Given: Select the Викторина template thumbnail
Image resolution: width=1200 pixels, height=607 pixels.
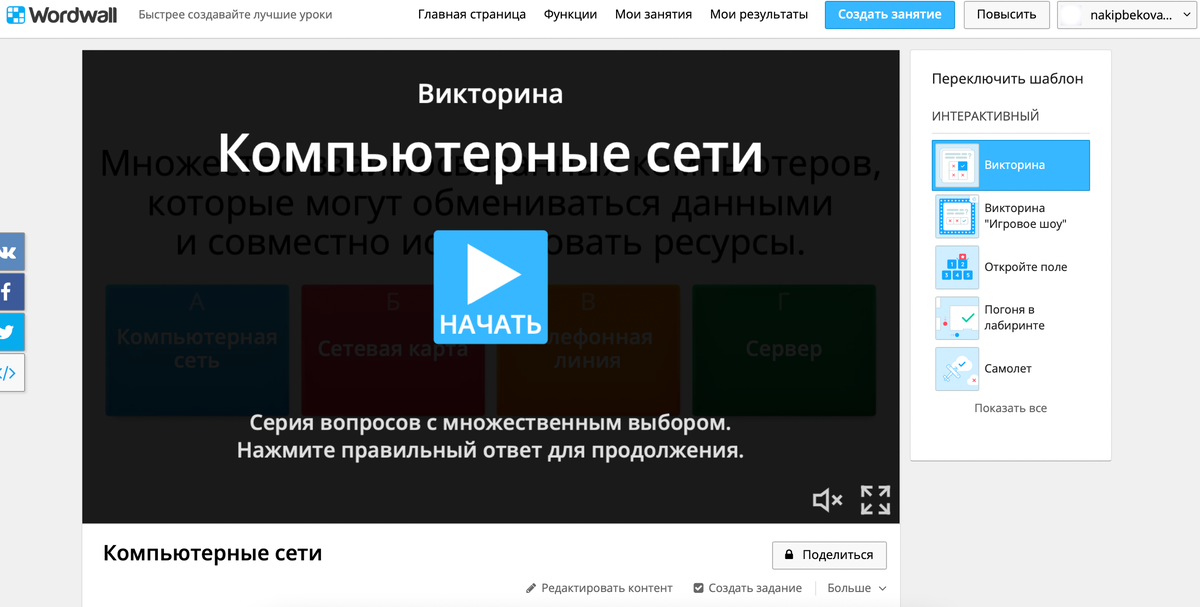Looking at the screenshot, I should [957, 165].
